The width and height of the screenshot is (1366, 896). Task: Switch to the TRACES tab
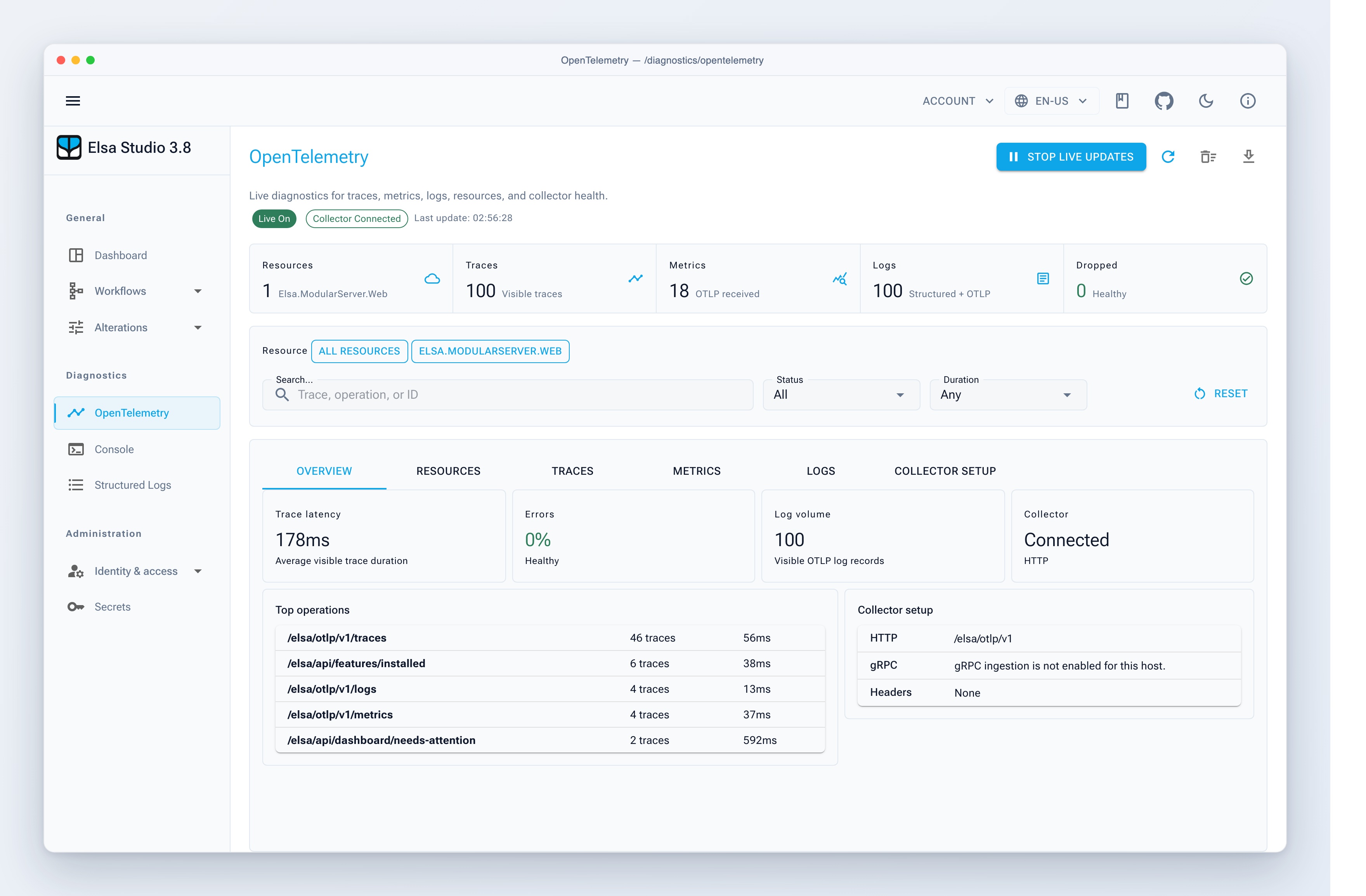tap(572, 471)
